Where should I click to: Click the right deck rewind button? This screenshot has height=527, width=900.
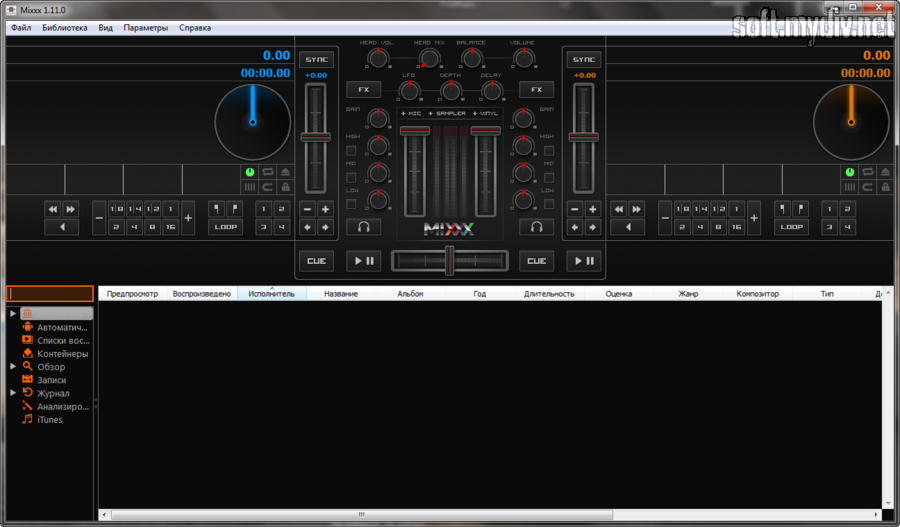coord(619,210)
